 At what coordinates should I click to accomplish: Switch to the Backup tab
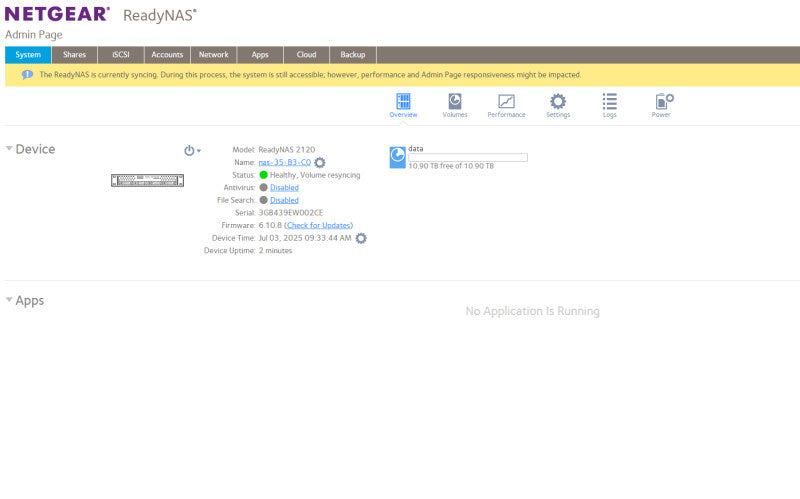coord(353,55)
